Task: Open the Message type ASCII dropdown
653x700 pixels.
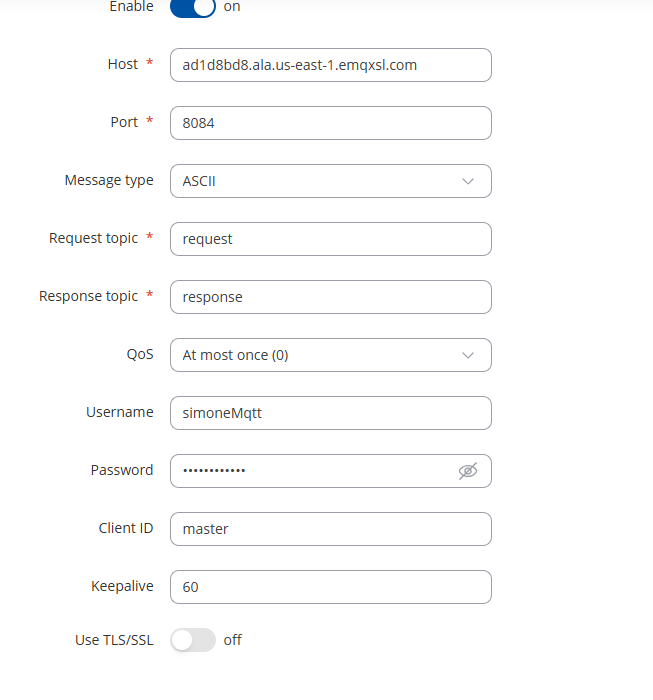Action: click(x=331, y=181)
